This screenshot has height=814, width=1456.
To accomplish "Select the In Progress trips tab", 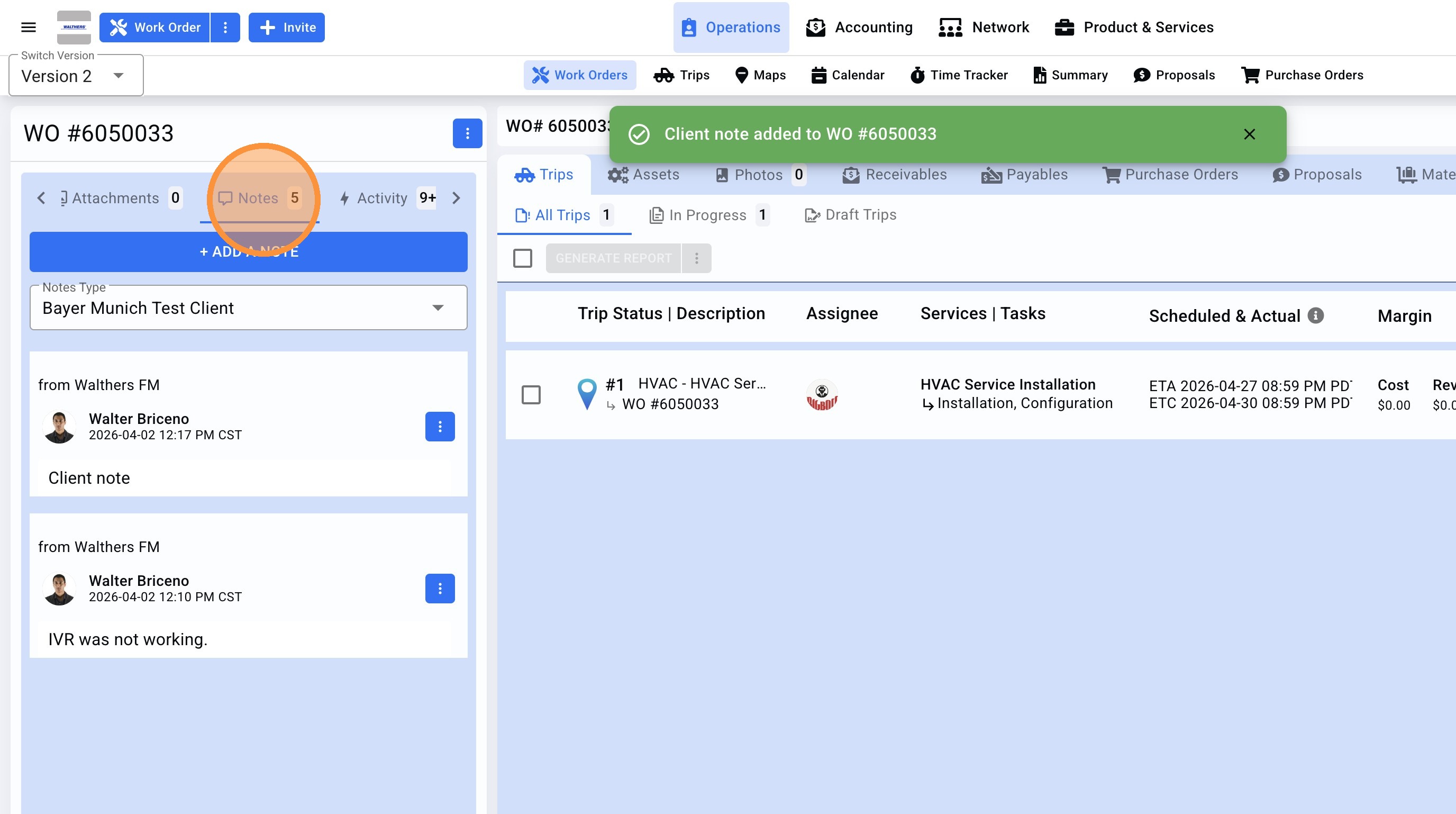I will (708, 215).
